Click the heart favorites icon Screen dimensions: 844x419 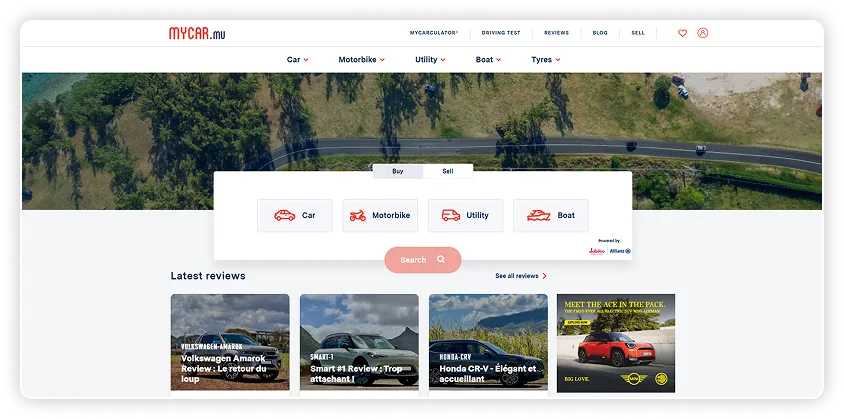coord(683,33)
